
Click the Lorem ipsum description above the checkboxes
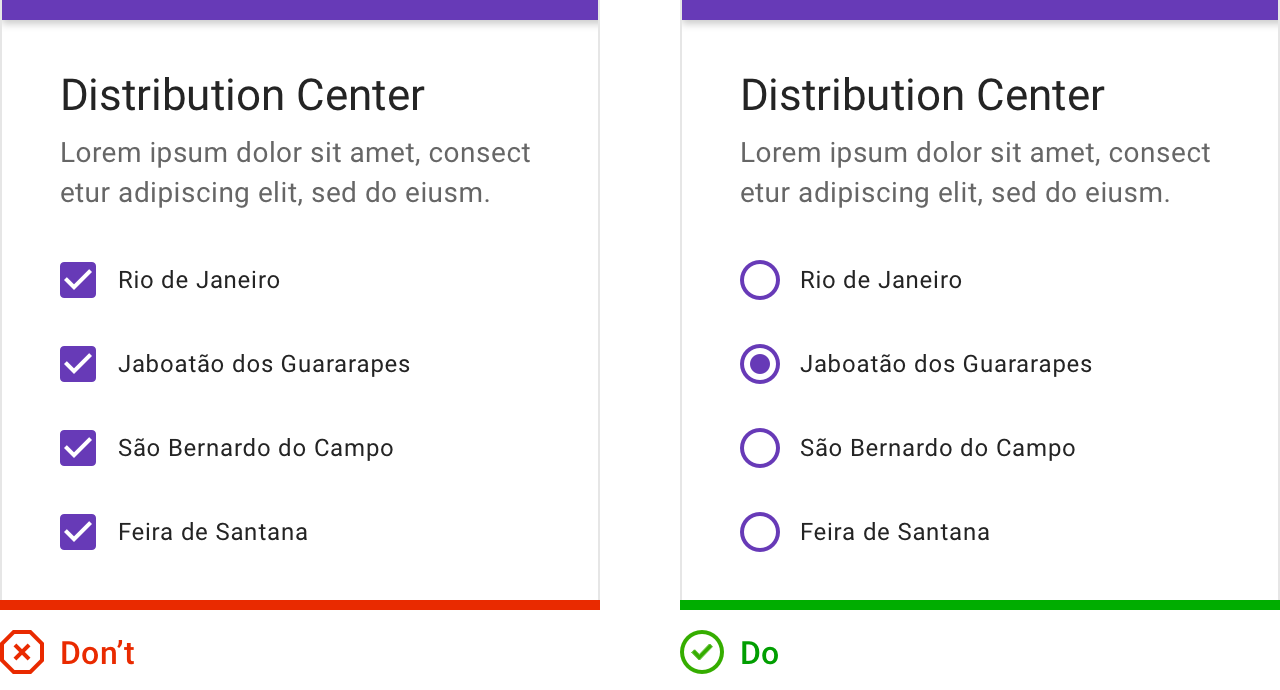[x=295, y=172]
